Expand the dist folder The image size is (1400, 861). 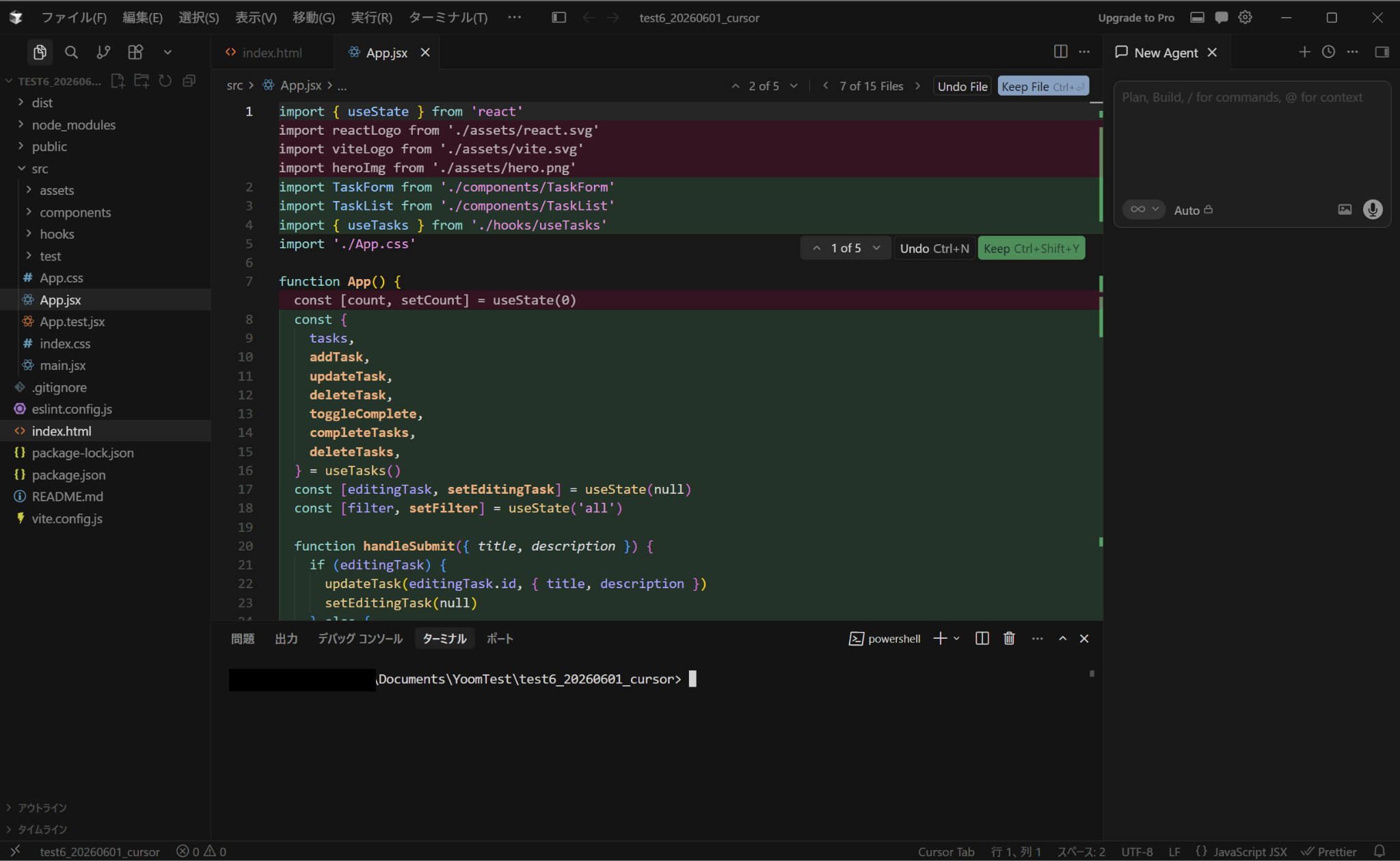point(105,103)
